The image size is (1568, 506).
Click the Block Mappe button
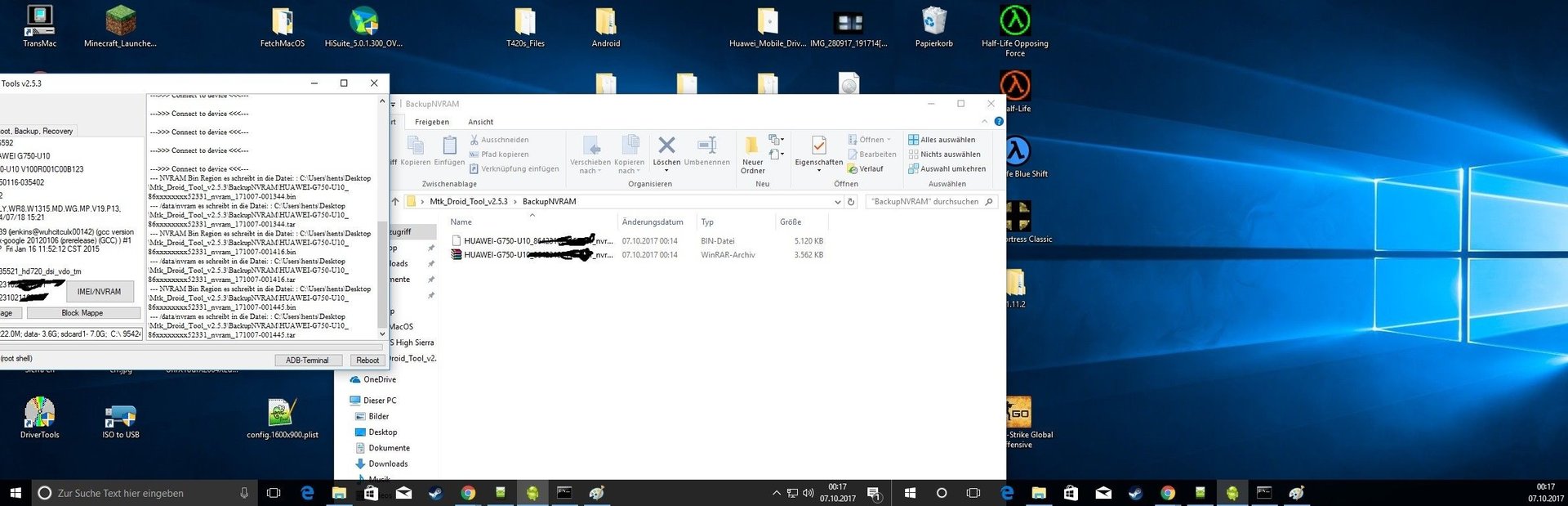click(x=82, y=313)
